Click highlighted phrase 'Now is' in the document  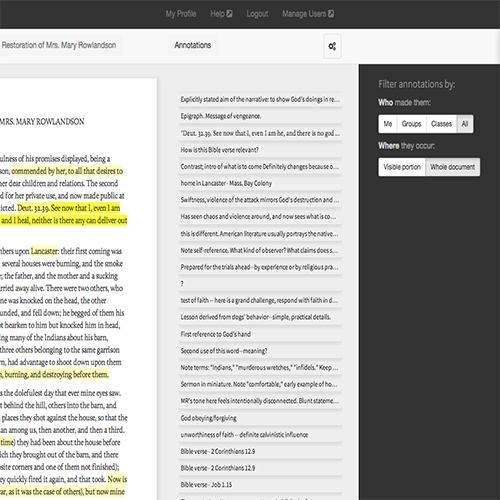117,479
